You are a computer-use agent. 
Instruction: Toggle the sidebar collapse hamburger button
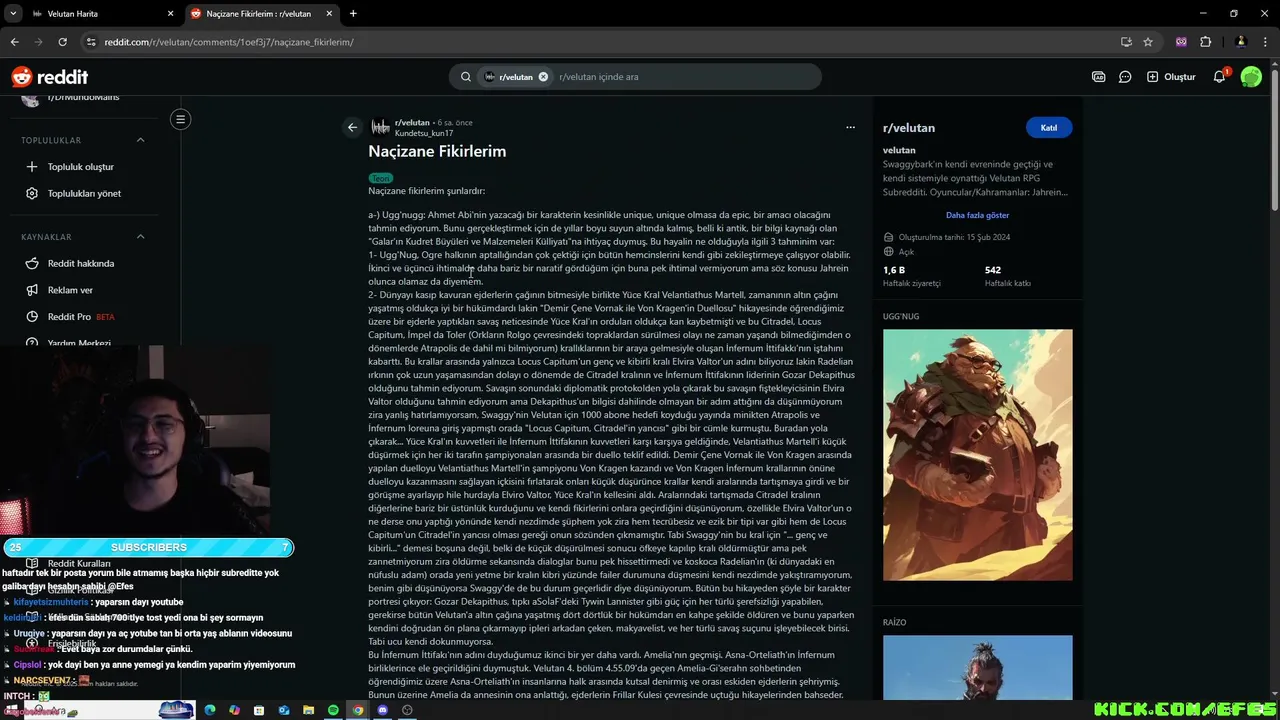tap(180, 119)
